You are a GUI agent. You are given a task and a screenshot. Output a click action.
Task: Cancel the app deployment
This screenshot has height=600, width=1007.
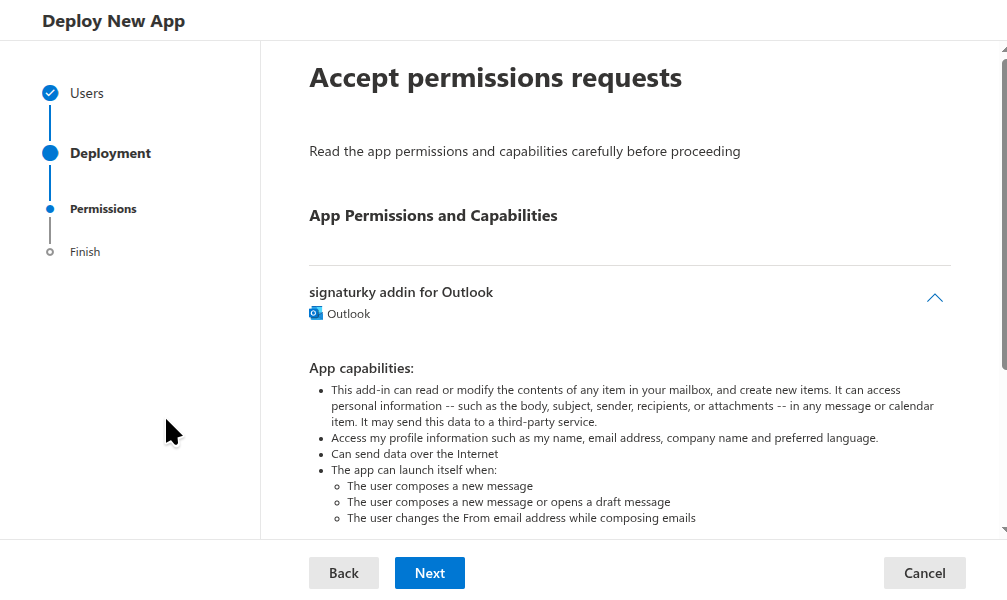pyautogui.click(x=924, y=573)
